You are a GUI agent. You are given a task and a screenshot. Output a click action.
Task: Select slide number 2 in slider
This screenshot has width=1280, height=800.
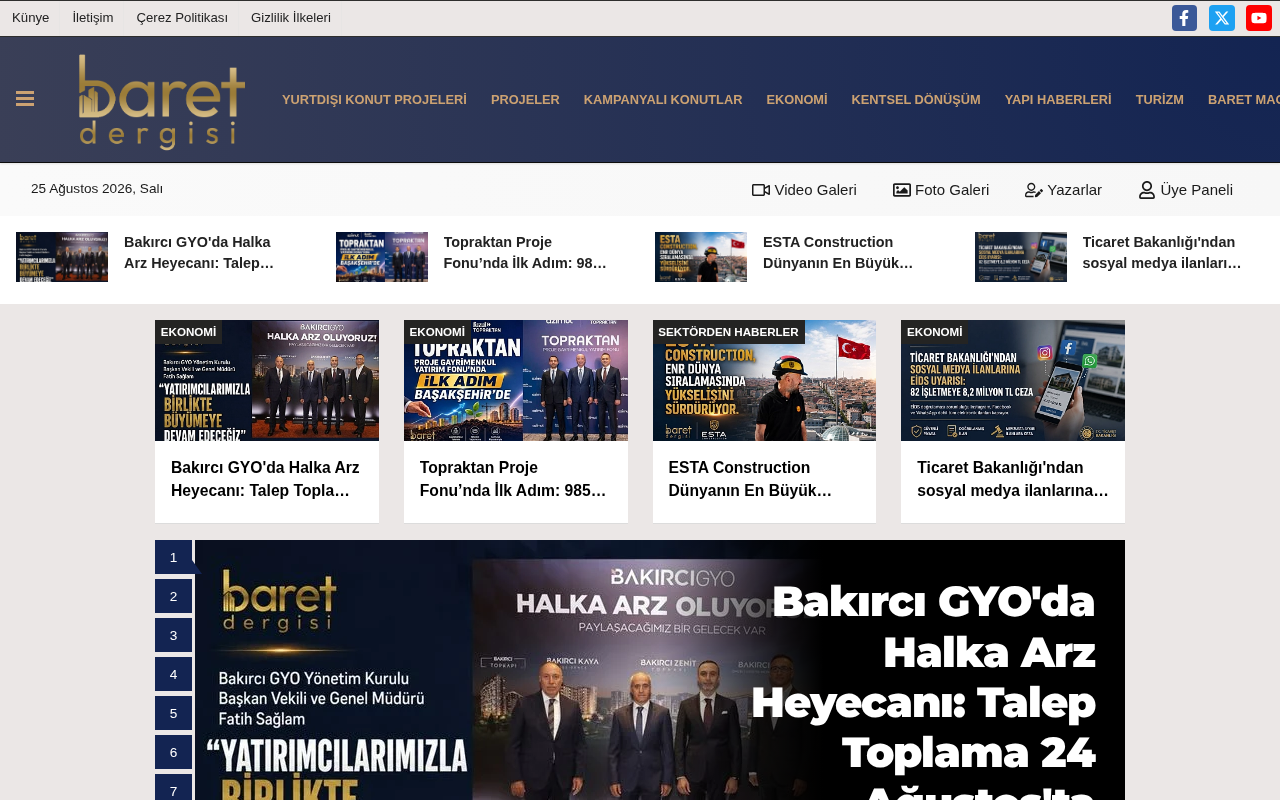click(173, 596)
